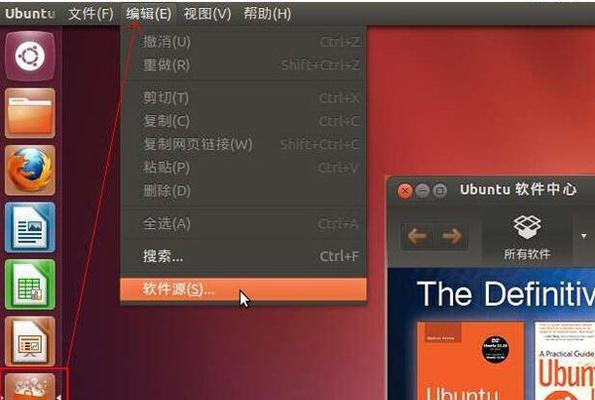Image resolution: width=595 pixels, height=400 pixels.
Task: Collapse the 编辑(E) menu
Action: coord(149,14)
